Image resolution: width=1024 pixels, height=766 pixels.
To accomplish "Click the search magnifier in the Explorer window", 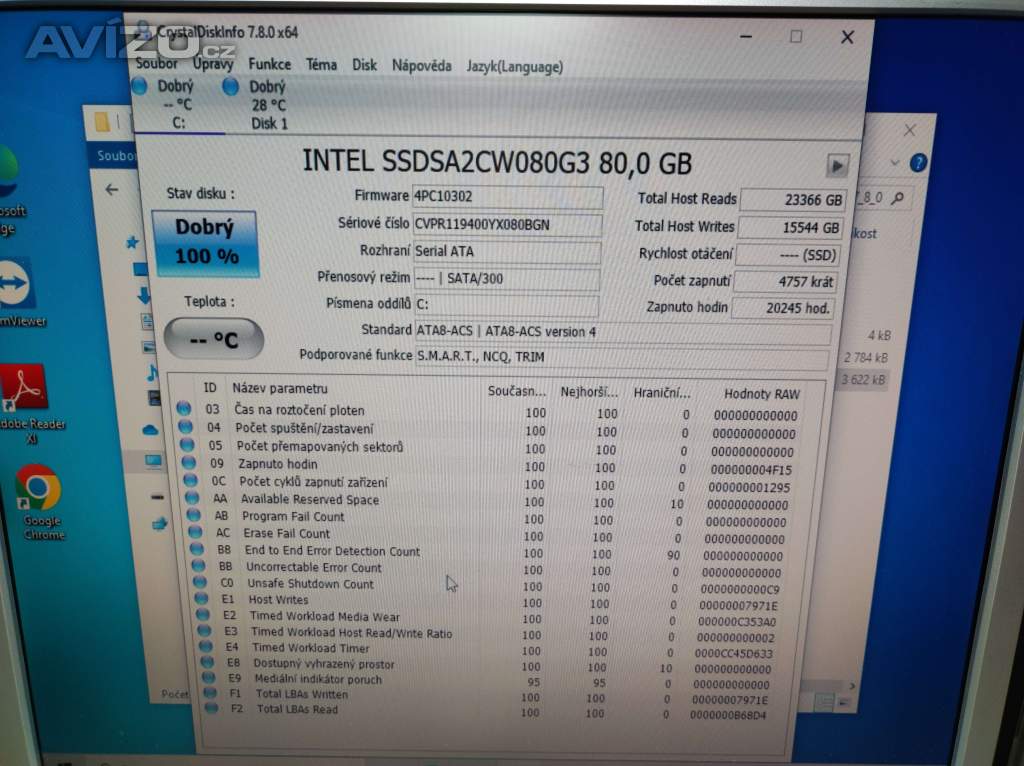I will tap(898, 198).
